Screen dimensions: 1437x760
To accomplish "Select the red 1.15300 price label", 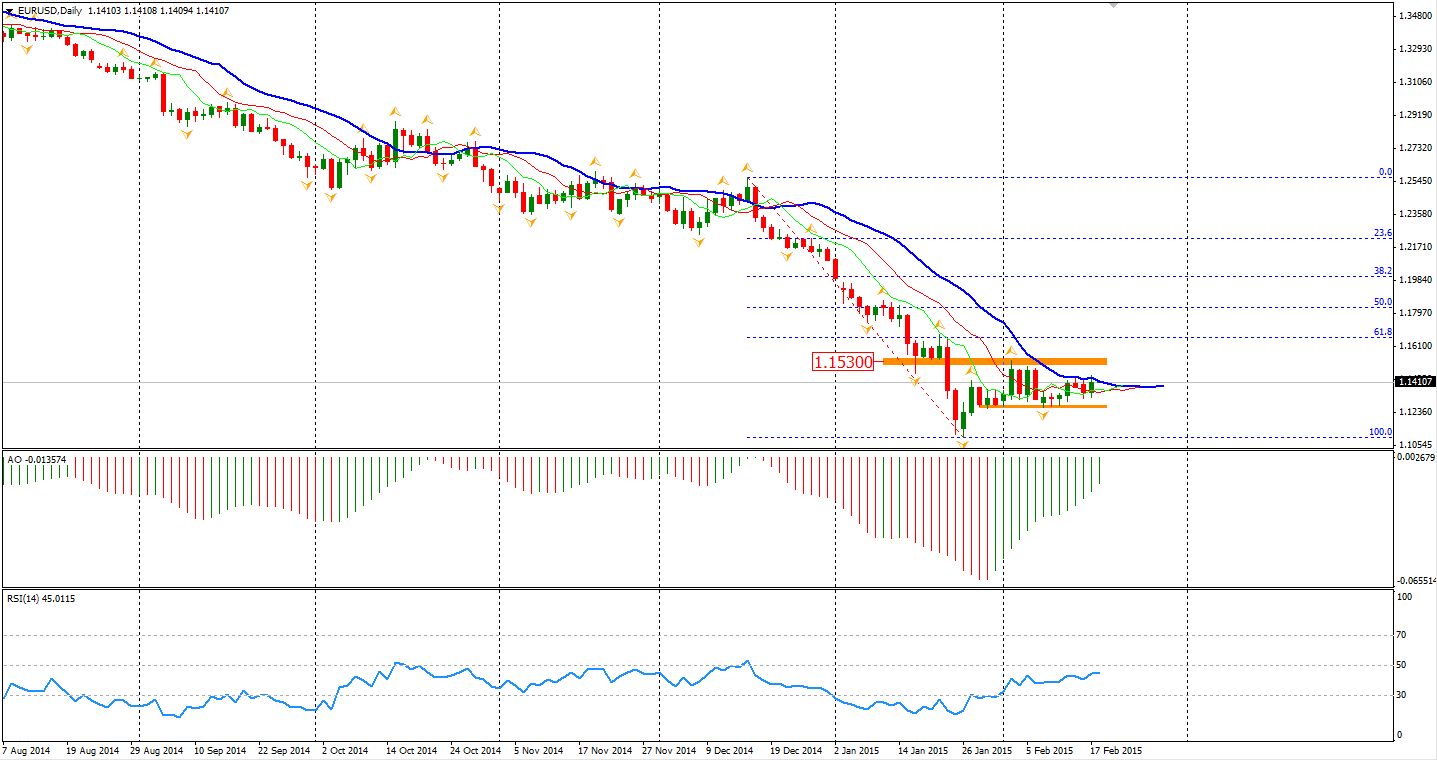I will (x=844, y=361).
